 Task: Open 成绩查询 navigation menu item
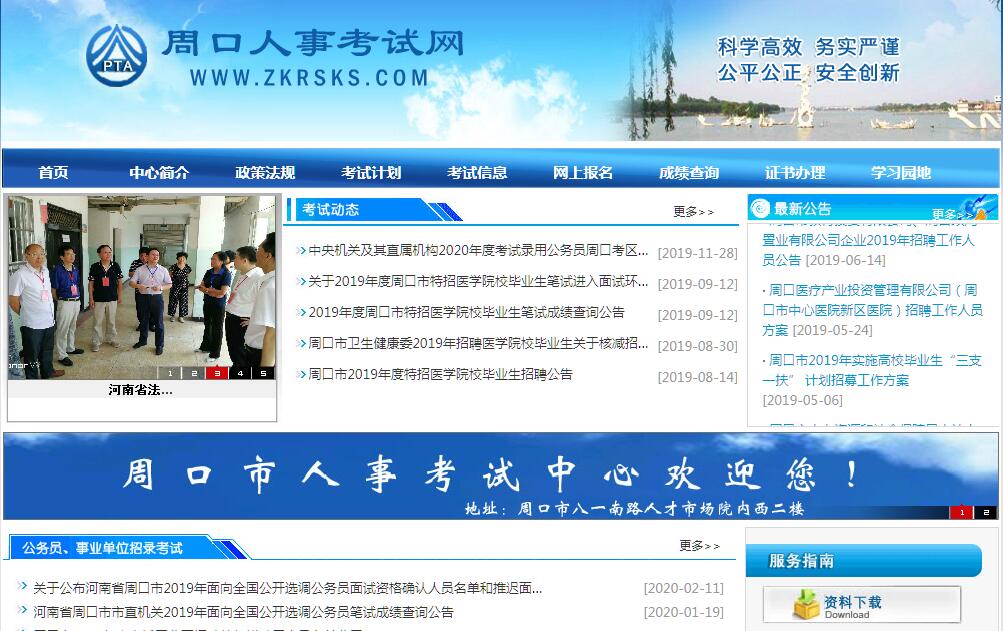[689, 172]
